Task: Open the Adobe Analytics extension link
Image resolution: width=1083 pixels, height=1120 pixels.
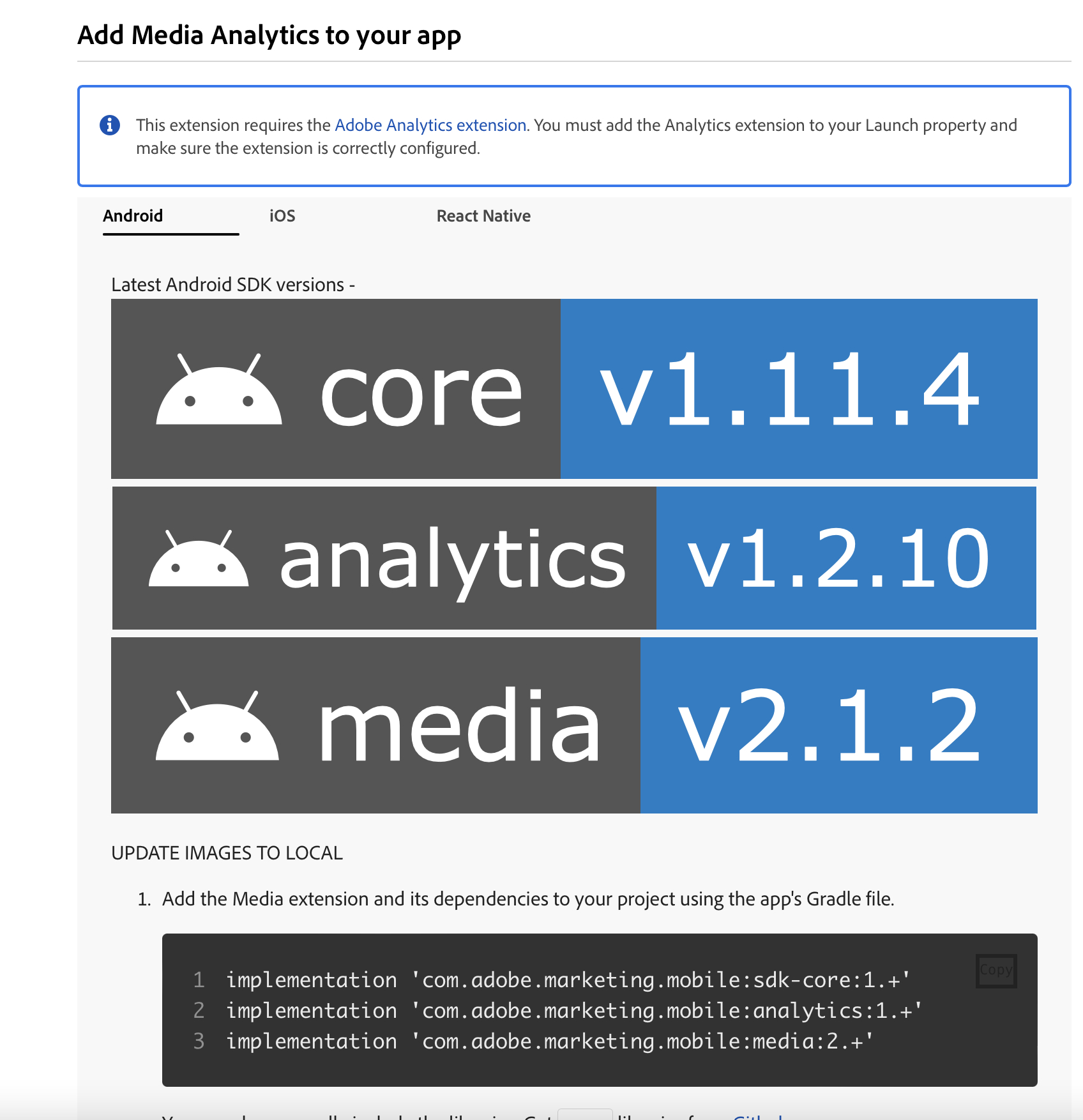Action: 430,125
